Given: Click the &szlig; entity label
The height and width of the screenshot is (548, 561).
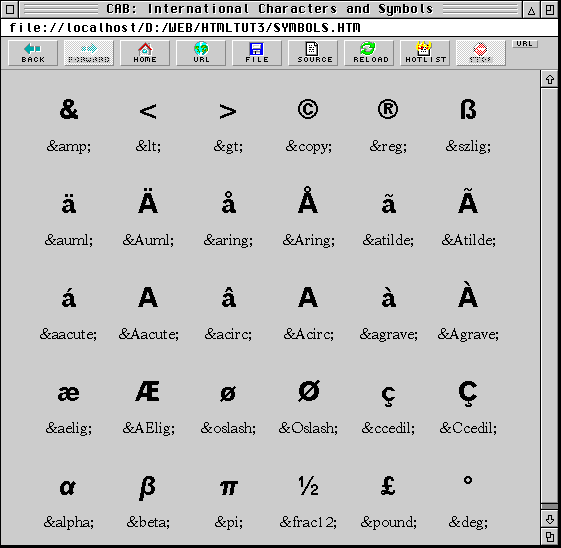Looking at the screenshot, I should [468, 146].
